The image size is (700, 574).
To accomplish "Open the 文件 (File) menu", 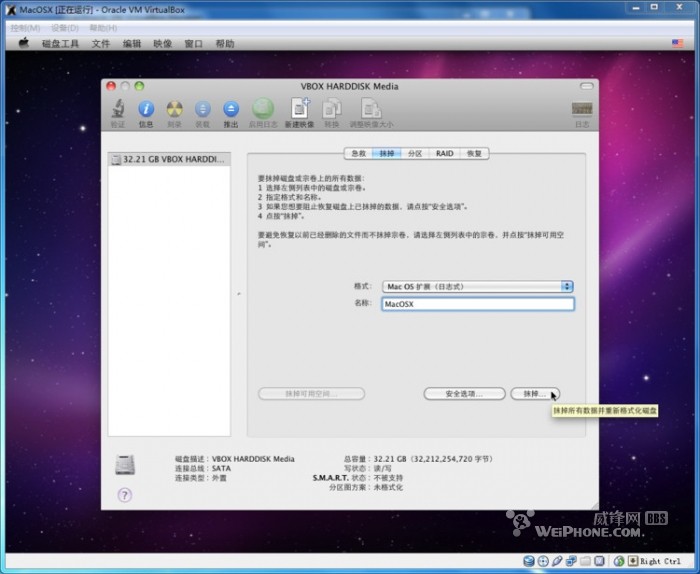I will pyautogui.click(x=100, y=43).
